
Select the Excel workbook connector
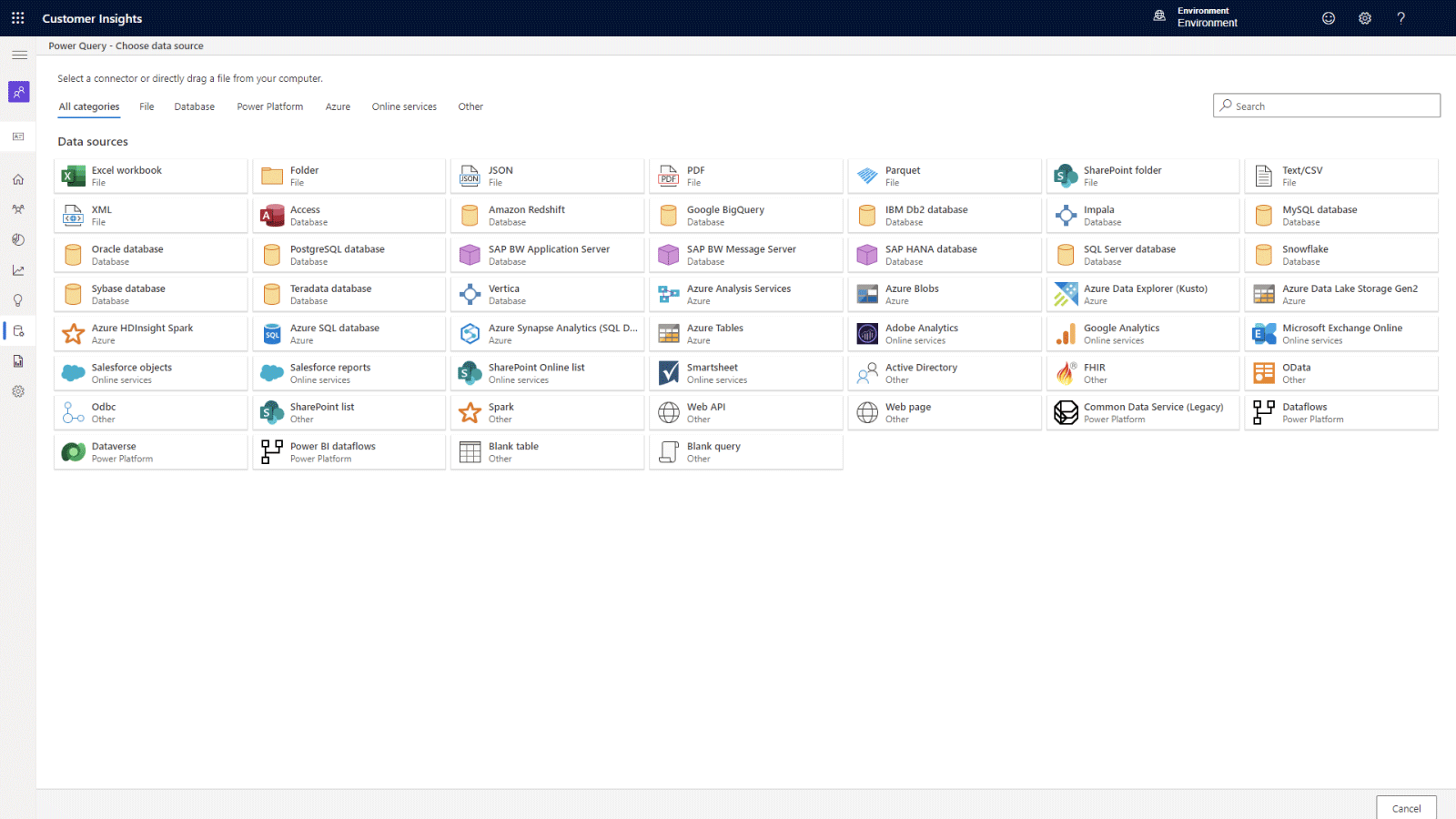tap(150, 175)
